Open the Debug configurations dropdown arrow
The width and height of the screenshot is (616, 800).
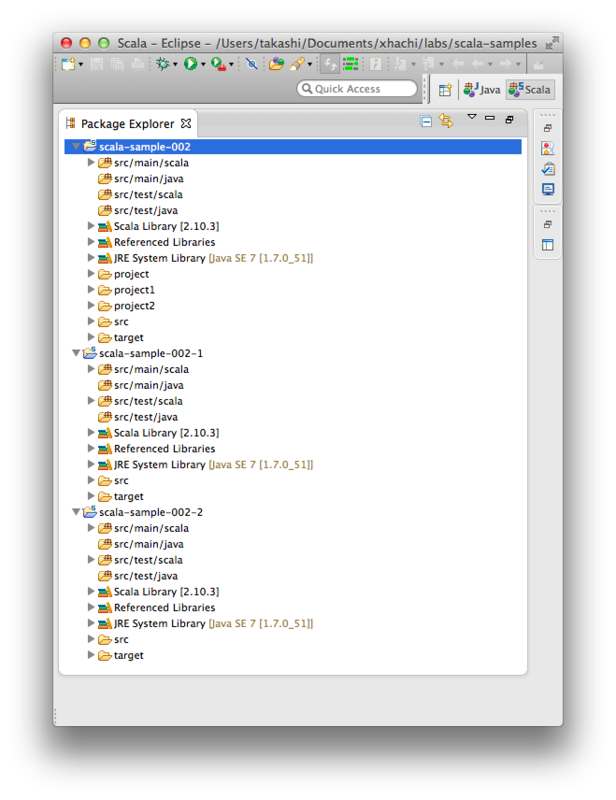[x=175, y=65]
